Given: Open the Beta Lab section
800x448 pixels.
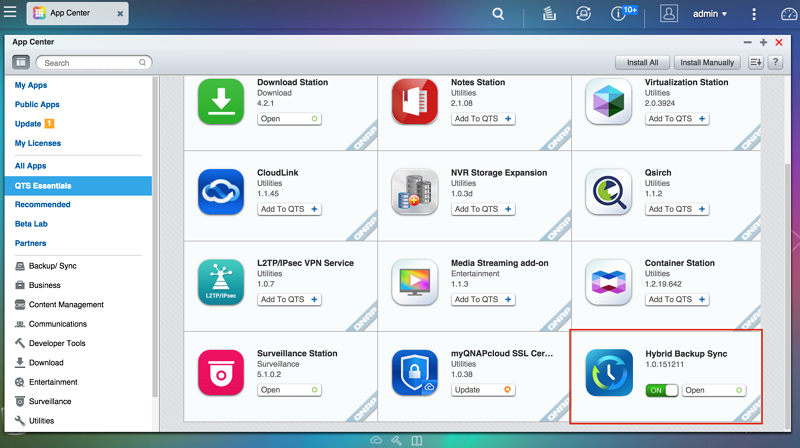Looking at the screenshot, I should pyautogui.click(x=31, y=224).
